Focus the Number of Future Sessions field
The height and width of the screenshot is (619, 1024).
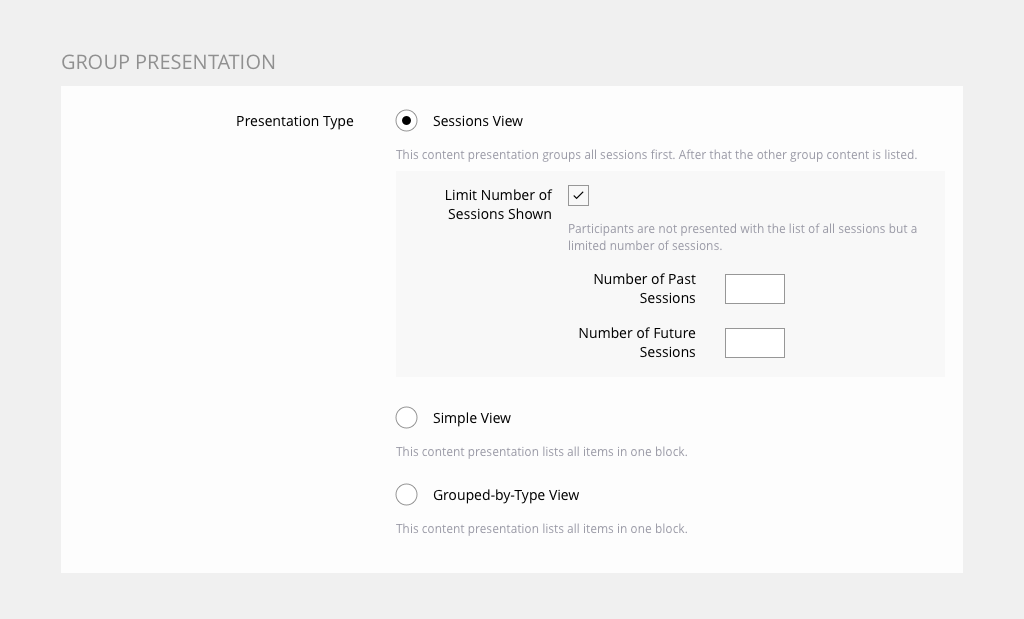(x=754, y=343)
